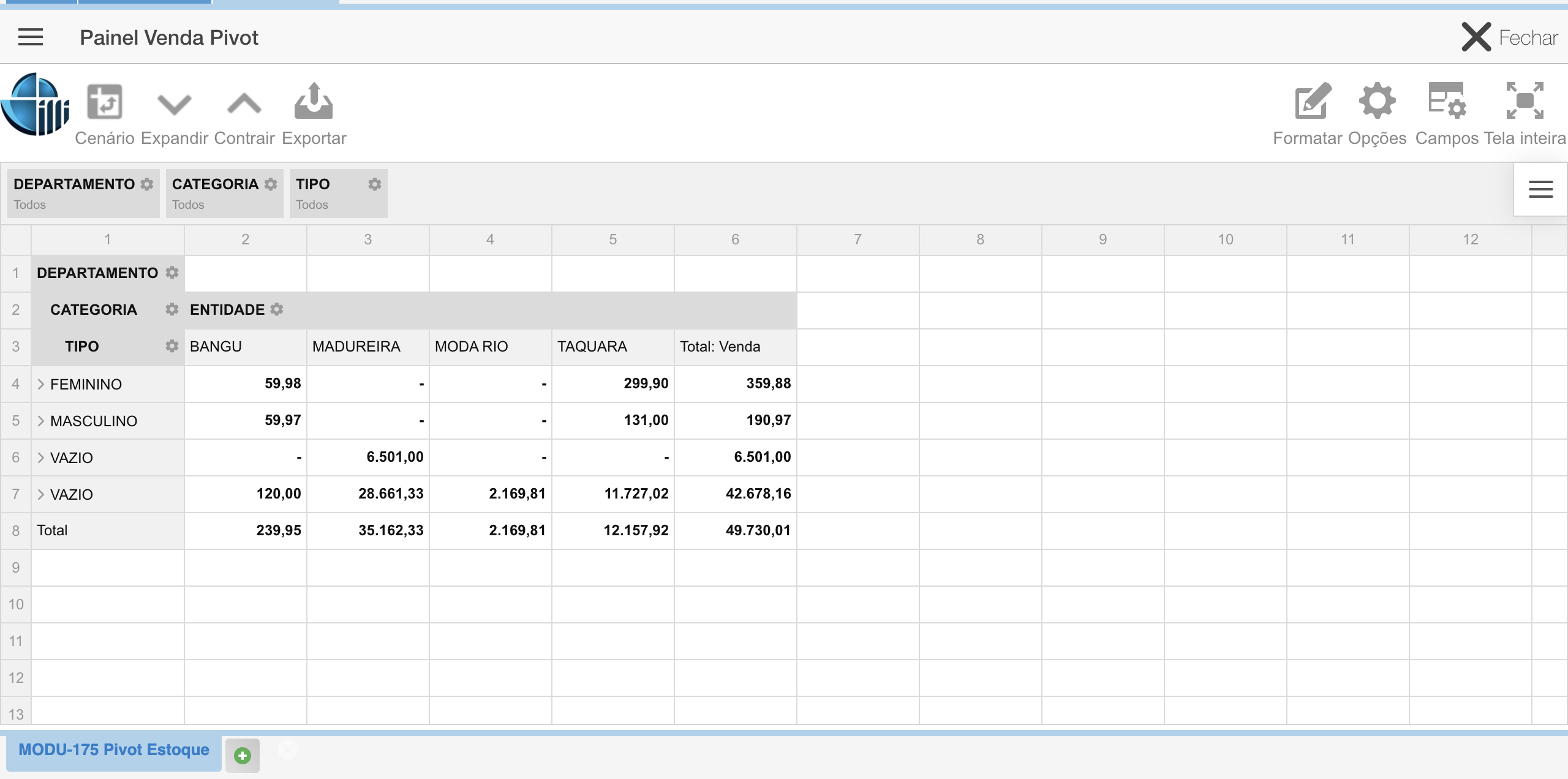The height and width of the screenshot is (779, 1568).
Task: Enter Tela inteira fullscreen mode
Action: pos(1525,100)
